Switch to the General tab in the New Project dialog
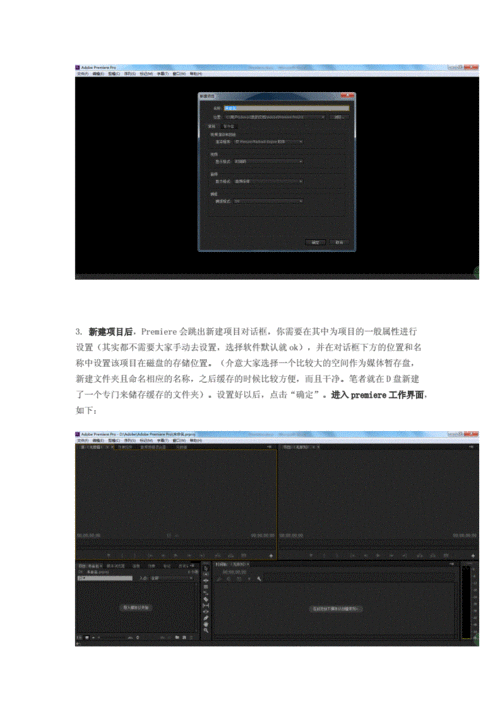 click(211, 126)
